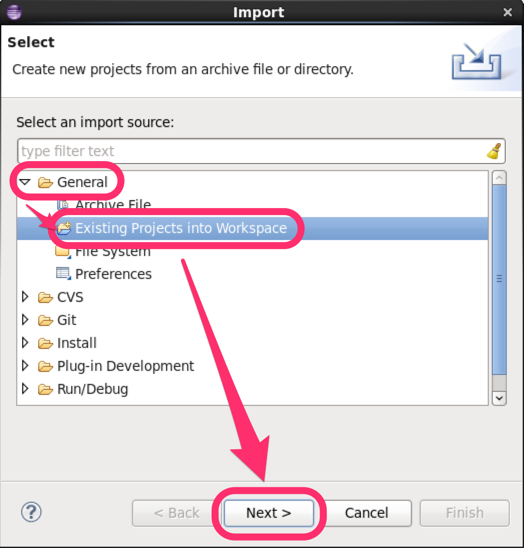The height and width of the screenshot is (548, 524).
Task: Expand the Install category
Action: pos(25,342)
